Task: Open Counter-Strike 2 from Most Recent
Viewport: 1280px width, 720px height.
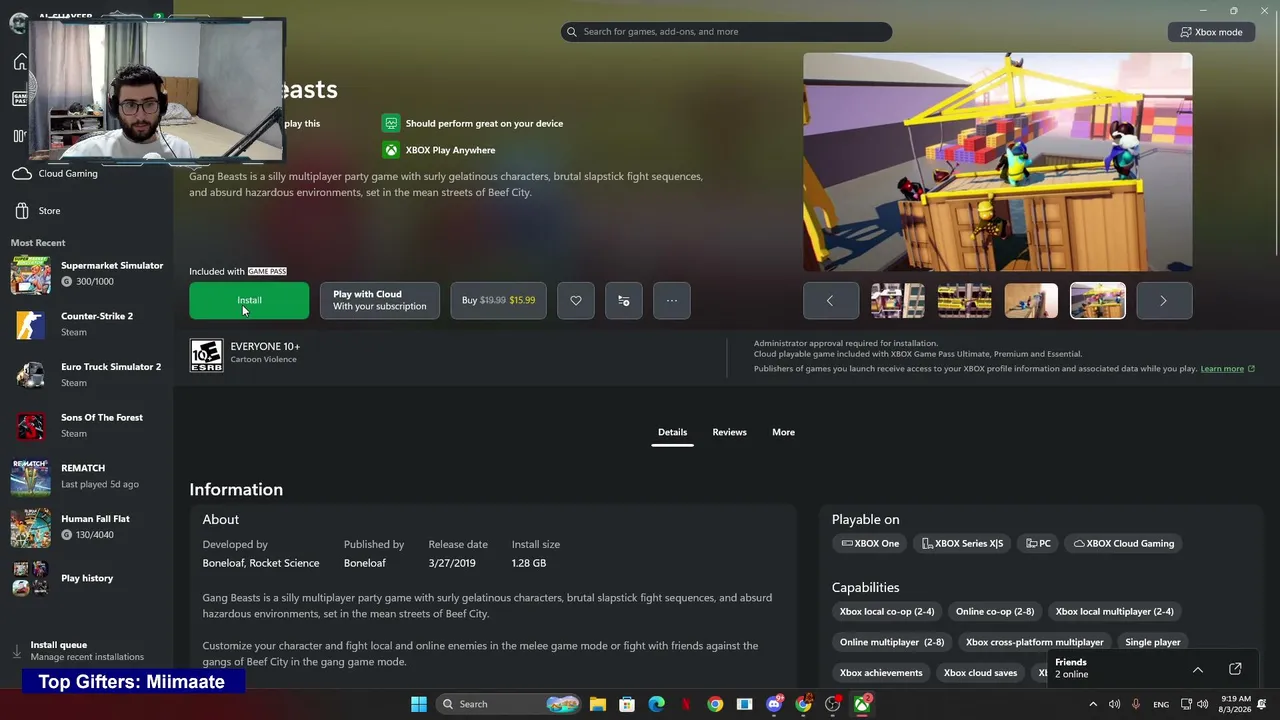Action: (86, 324)
